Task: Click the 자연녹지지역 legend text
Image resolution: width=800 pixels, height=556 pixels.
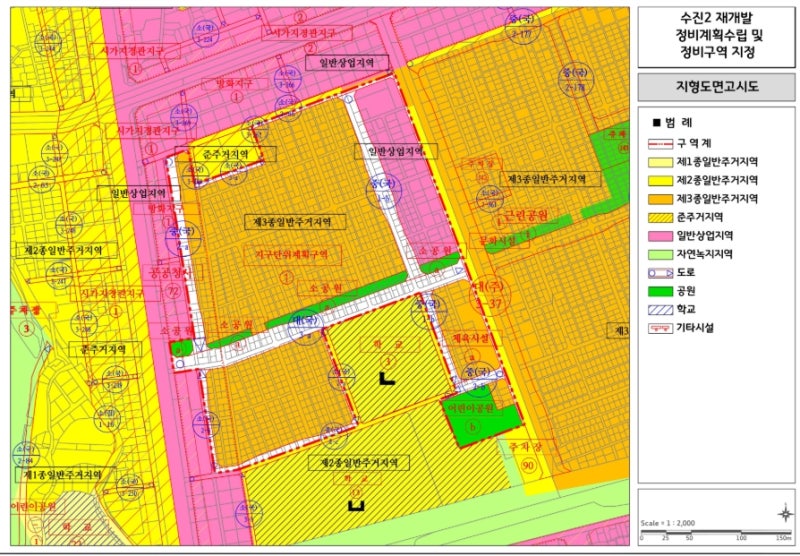Action: 704,254
